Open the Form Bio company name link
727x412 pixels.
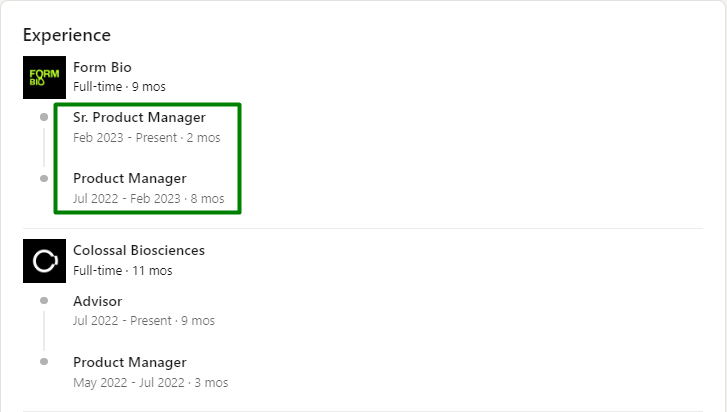tap(102, 67)
